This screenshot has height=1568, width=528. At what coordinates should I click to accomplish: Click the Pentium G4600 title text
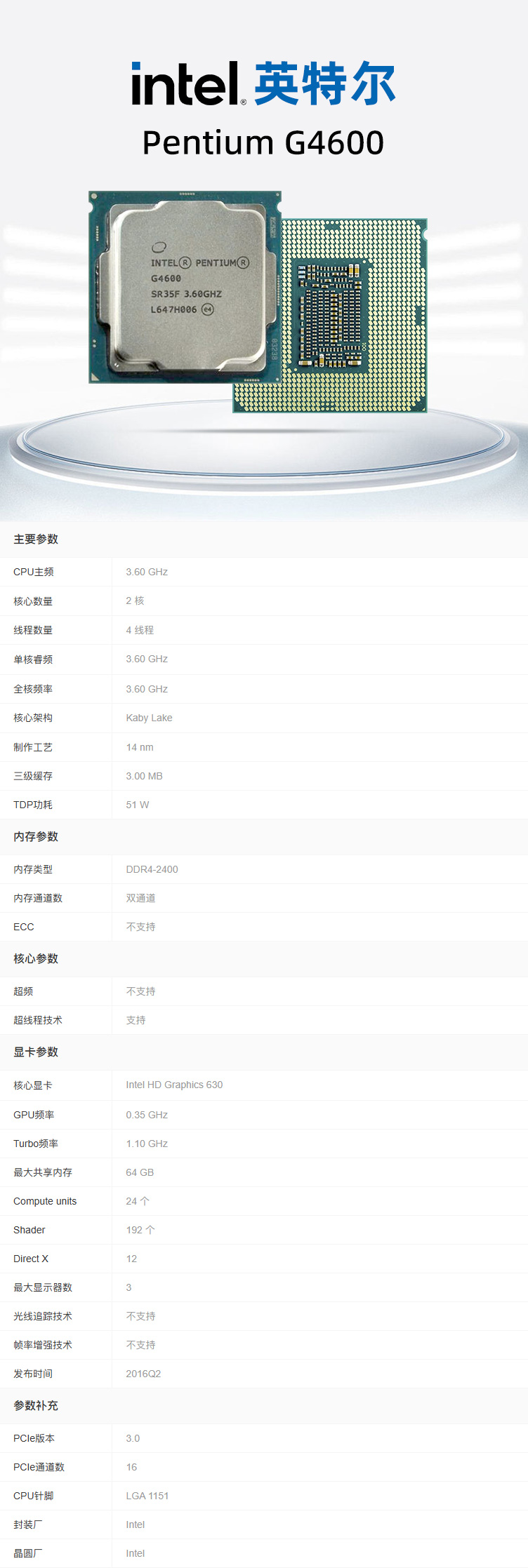263,142
